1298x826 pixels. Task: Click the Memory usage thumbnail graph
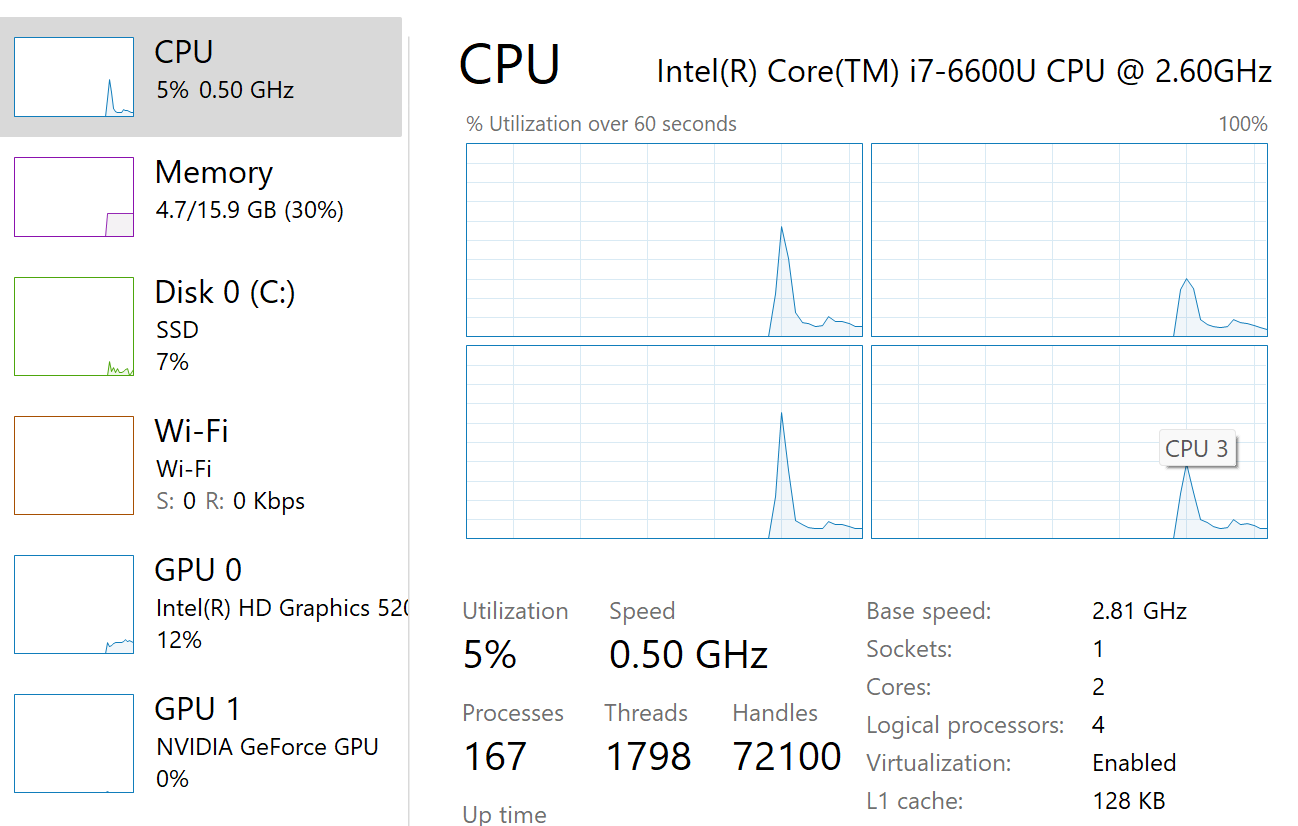point(74,197)
